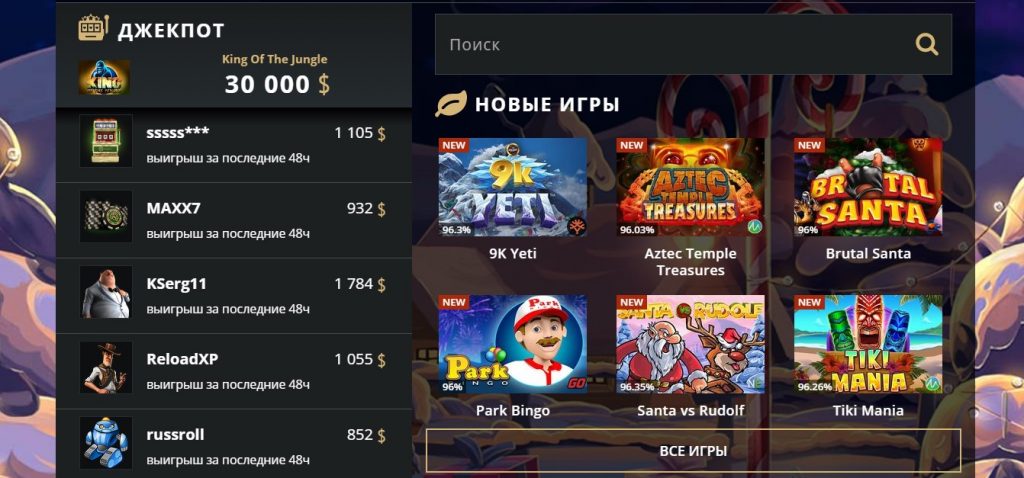Click ReloadXP's cowboy avatar

tap(106, 368)
